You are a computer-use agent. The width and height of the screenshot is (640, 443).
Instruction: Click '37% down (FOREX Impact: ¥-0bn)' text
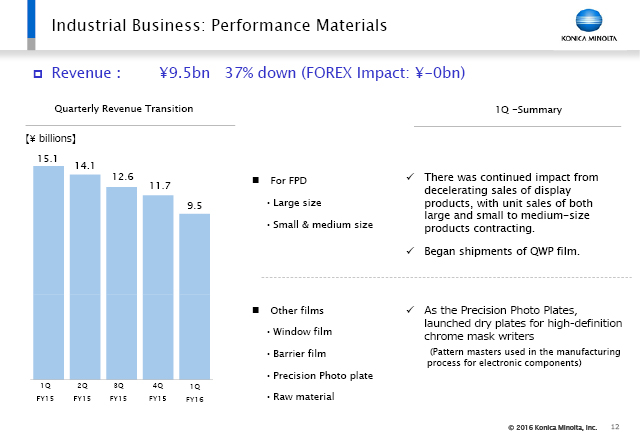click(345, 73)
